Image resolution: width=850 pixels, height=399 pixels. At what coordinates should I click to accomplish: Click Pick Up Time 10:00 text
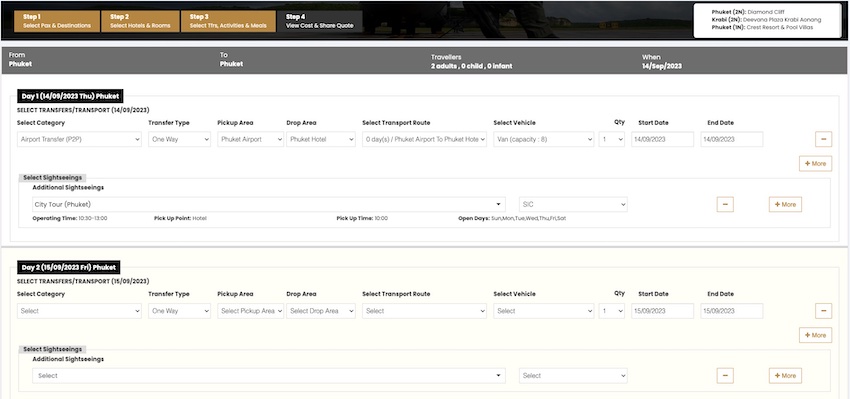point(362,218)
